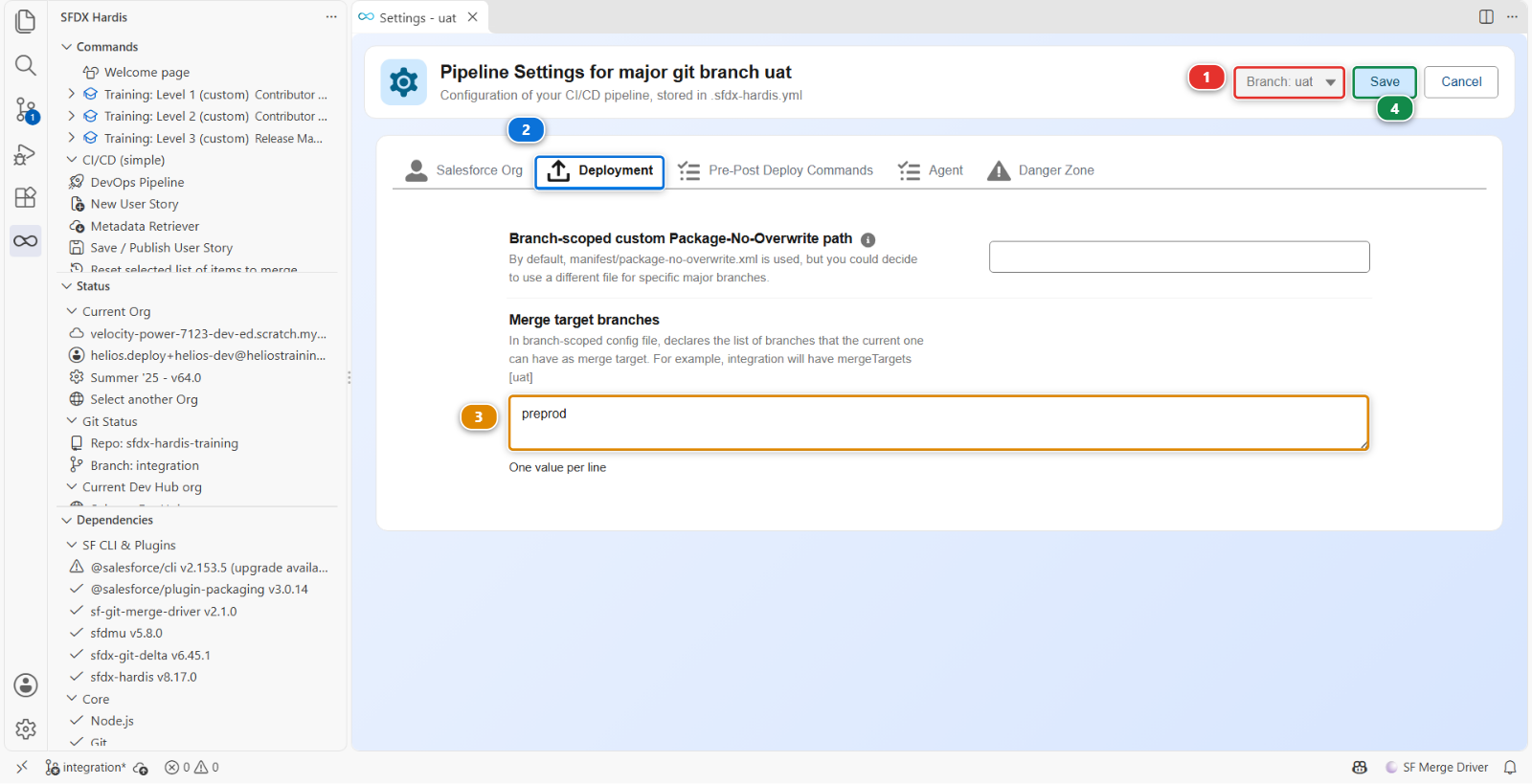
Task: Click the remote window icon in status bar
Action: click(22, 768)
